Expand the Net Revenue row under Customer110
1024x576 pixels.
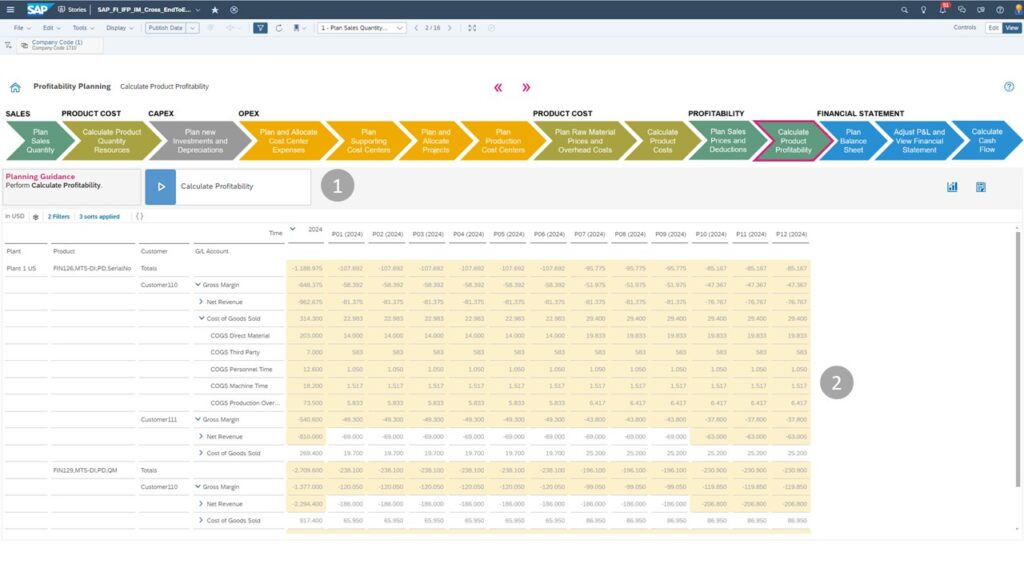coord(202,301)
